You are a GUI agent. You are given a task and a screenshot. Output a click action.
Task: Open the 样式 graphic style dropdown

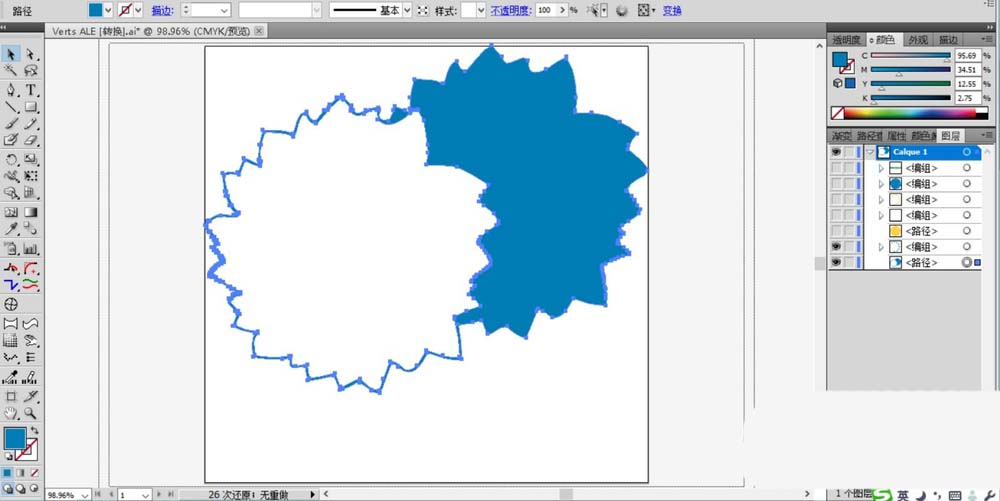tap(481, 10)
